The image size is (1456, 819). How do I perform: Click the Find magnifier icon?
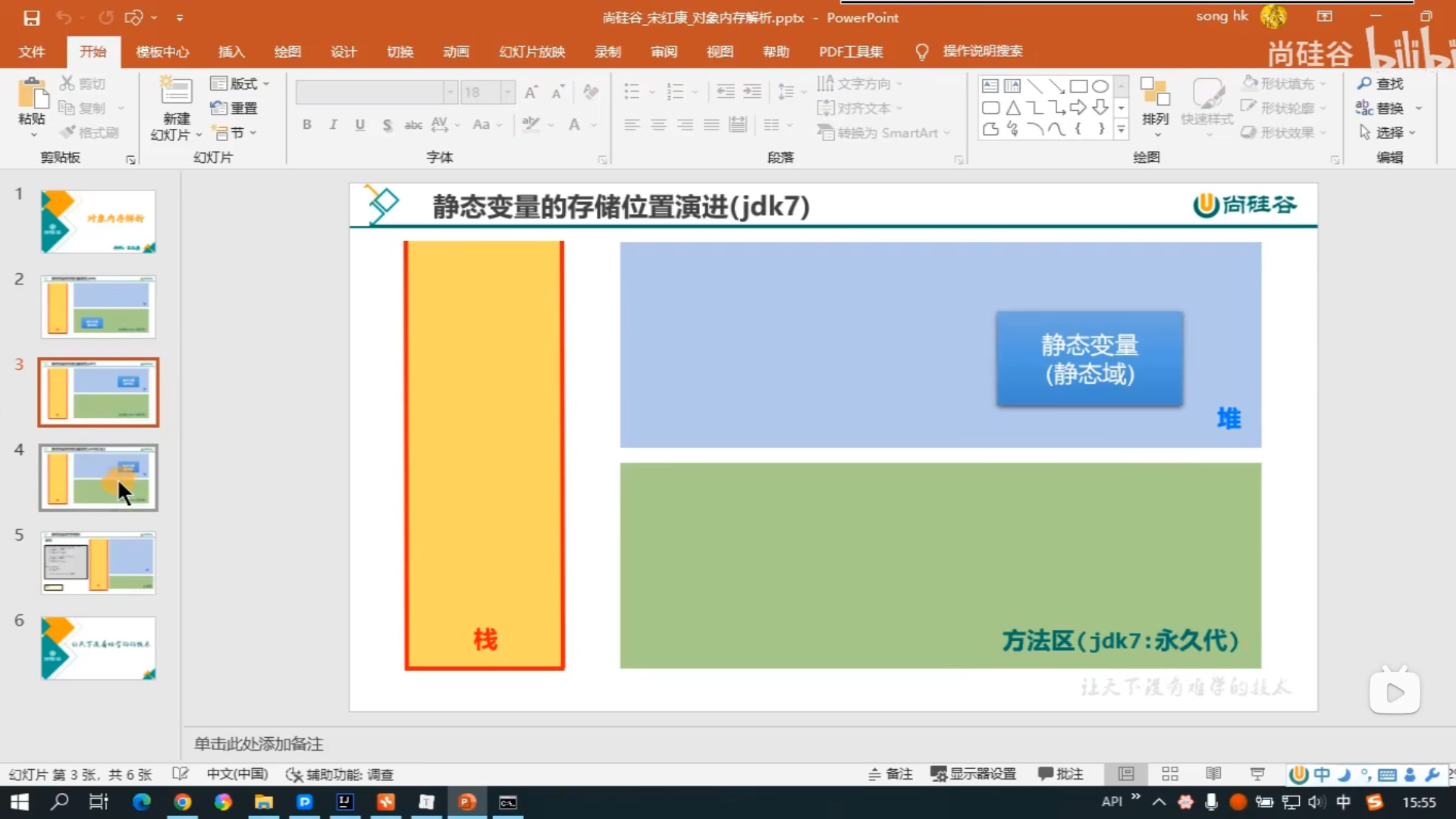pos(1365,83)
